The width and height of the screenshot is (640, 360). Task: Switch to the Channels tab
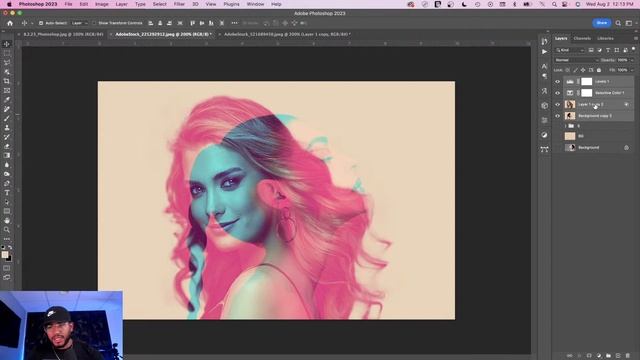click(582, 38)
